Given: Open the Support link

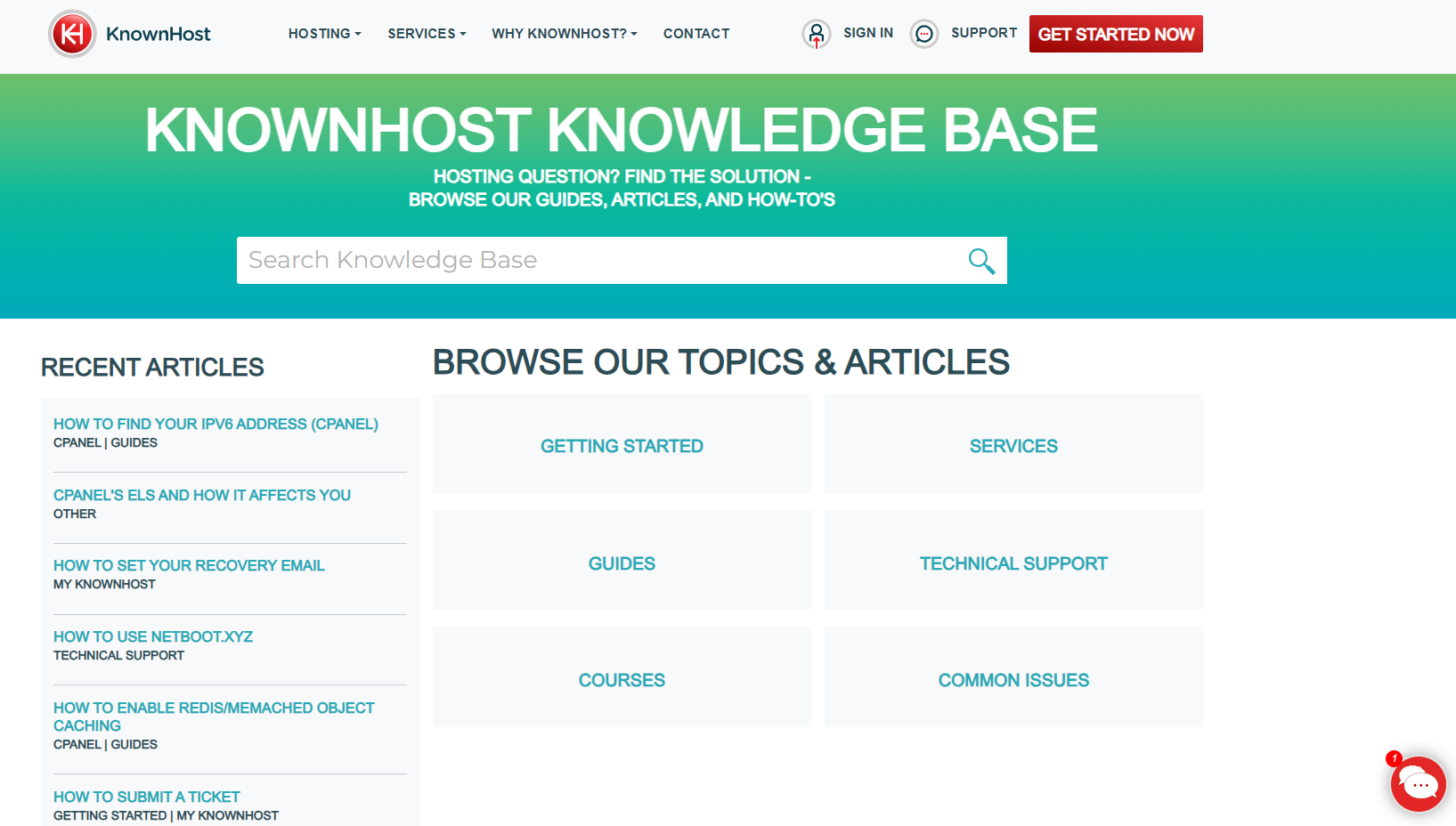Looking at the screenshot, I should [x=984, y=33].
